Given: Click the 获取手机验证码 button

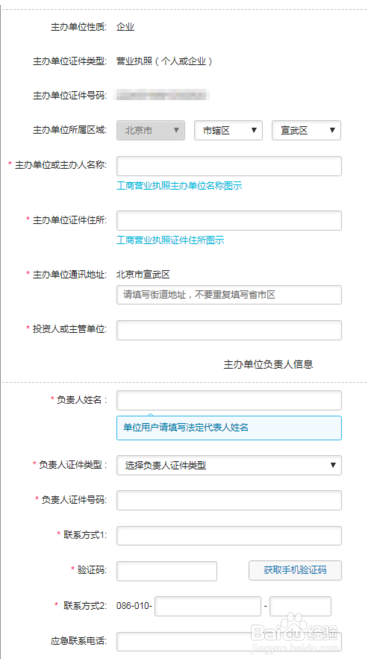Looking at the screenshot, I should (295, 570).
